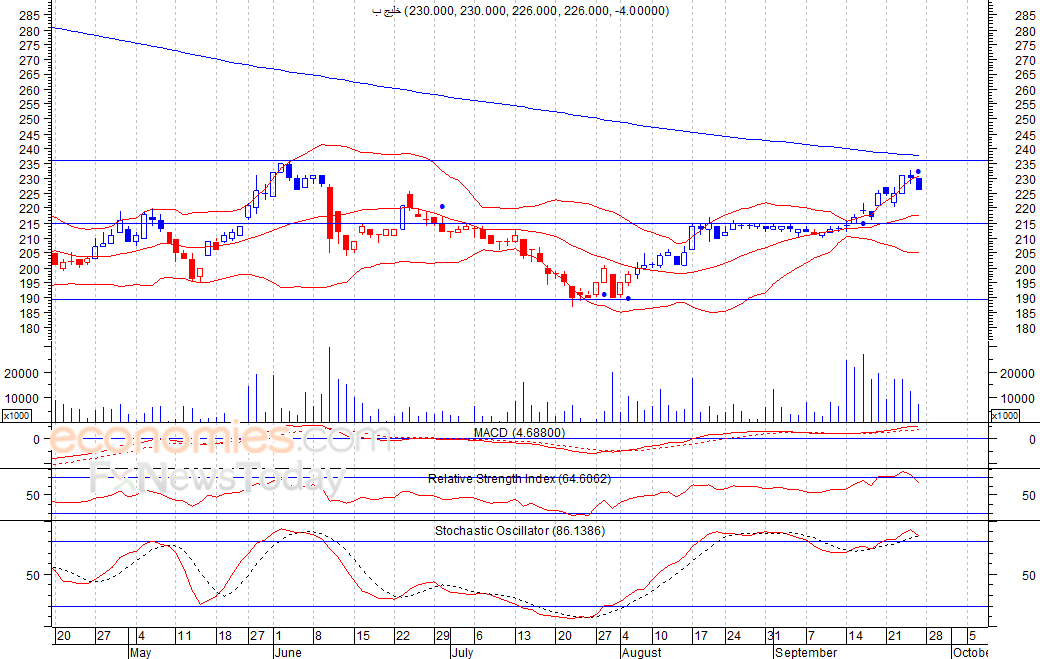This screenshot has width=1040, height=659.
Task: Select "190" on the left price axis
Action: (30, 298)
